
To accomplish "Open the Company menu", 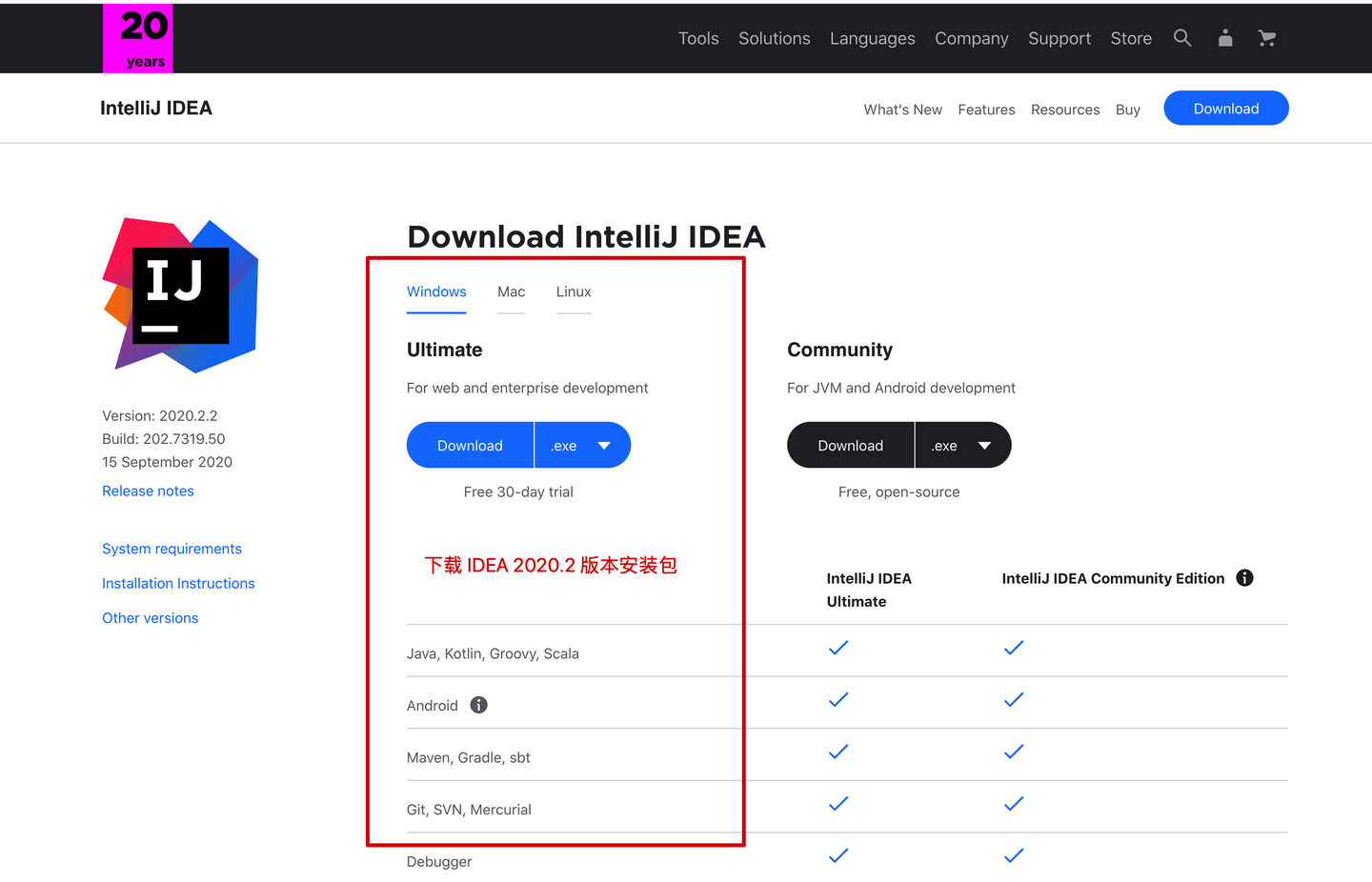I will [972, 38].
